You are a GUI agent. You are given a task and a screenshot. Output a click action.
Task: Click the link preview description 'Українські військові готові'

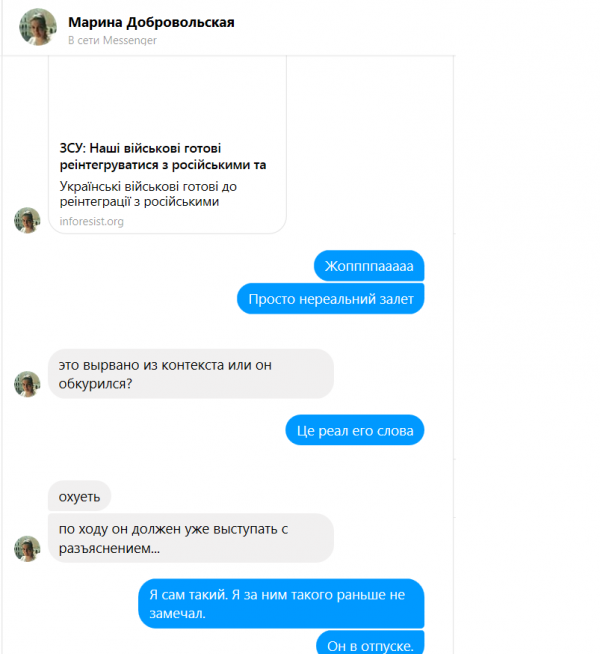coord(148,194)
